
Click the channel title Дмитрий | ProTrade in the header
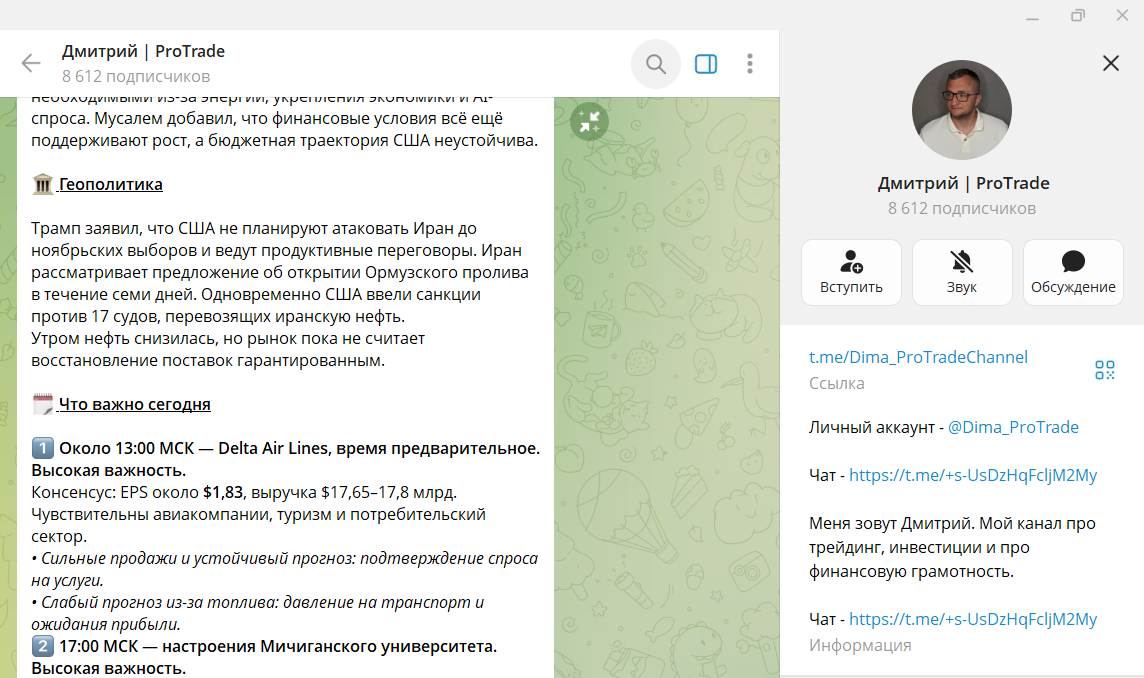click(x=143, y=51)
